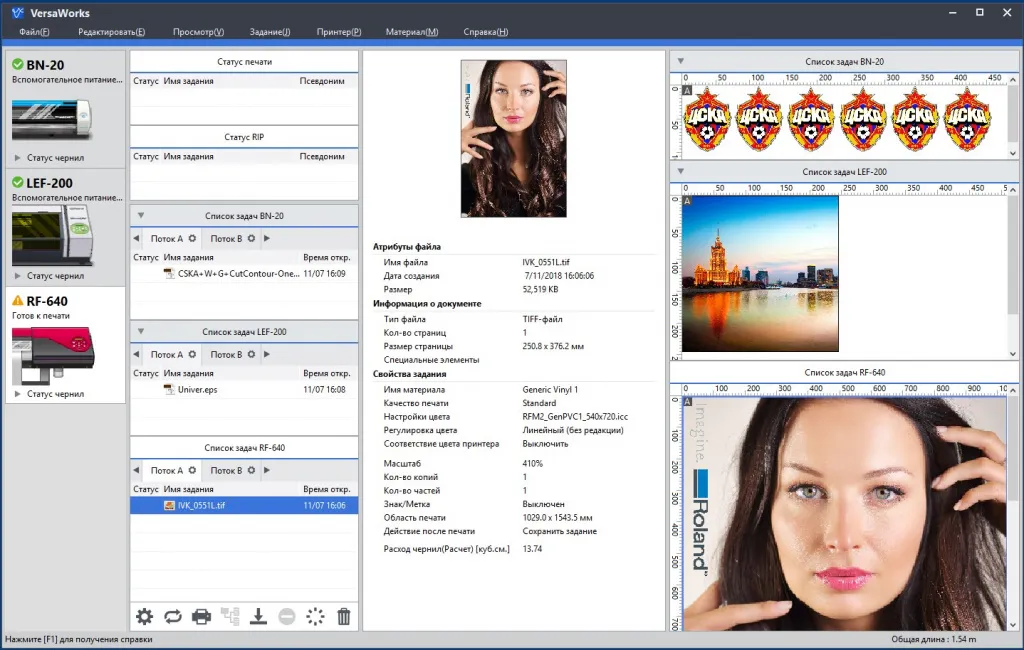Screen dimensions: 1024x650
Task: Select the Univer.eps job
Action: click(x=197, y=390)
